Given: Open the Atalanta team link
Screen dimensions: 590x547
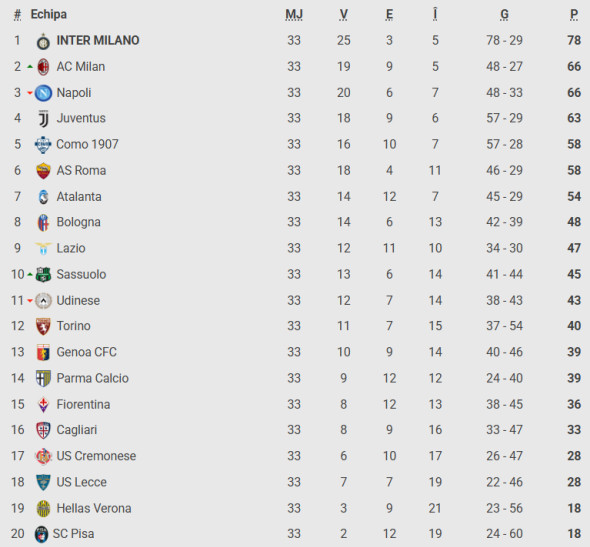Looking at the screenshot, I should (79, 197).
